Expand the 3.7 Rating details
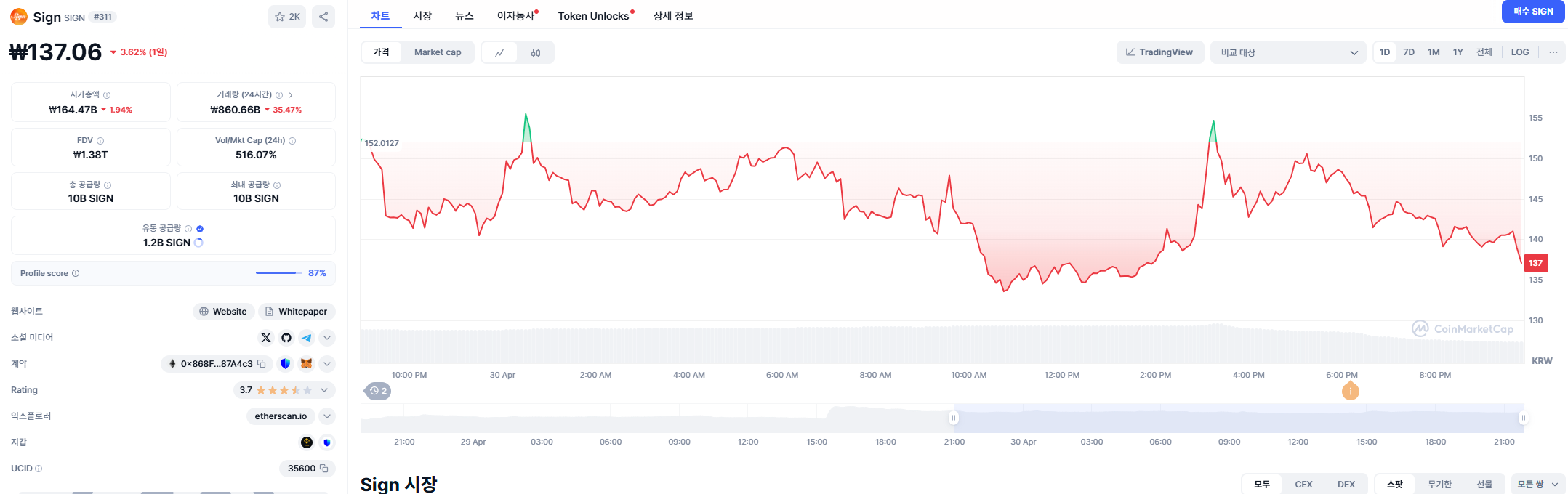Viewport: 1568px width, 494px height. click(324, 390)
